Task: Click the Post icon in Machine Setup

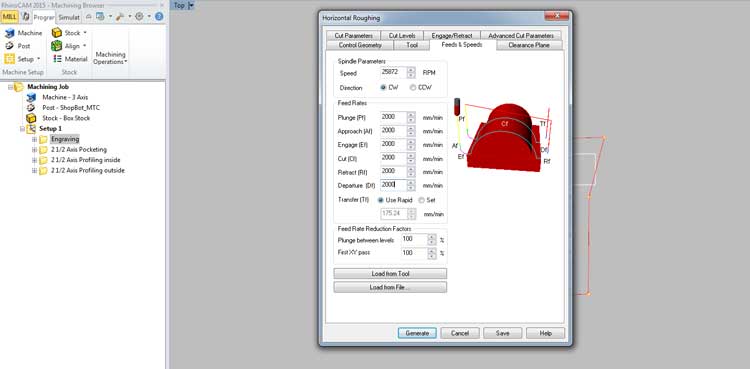Action: [10, 46]
